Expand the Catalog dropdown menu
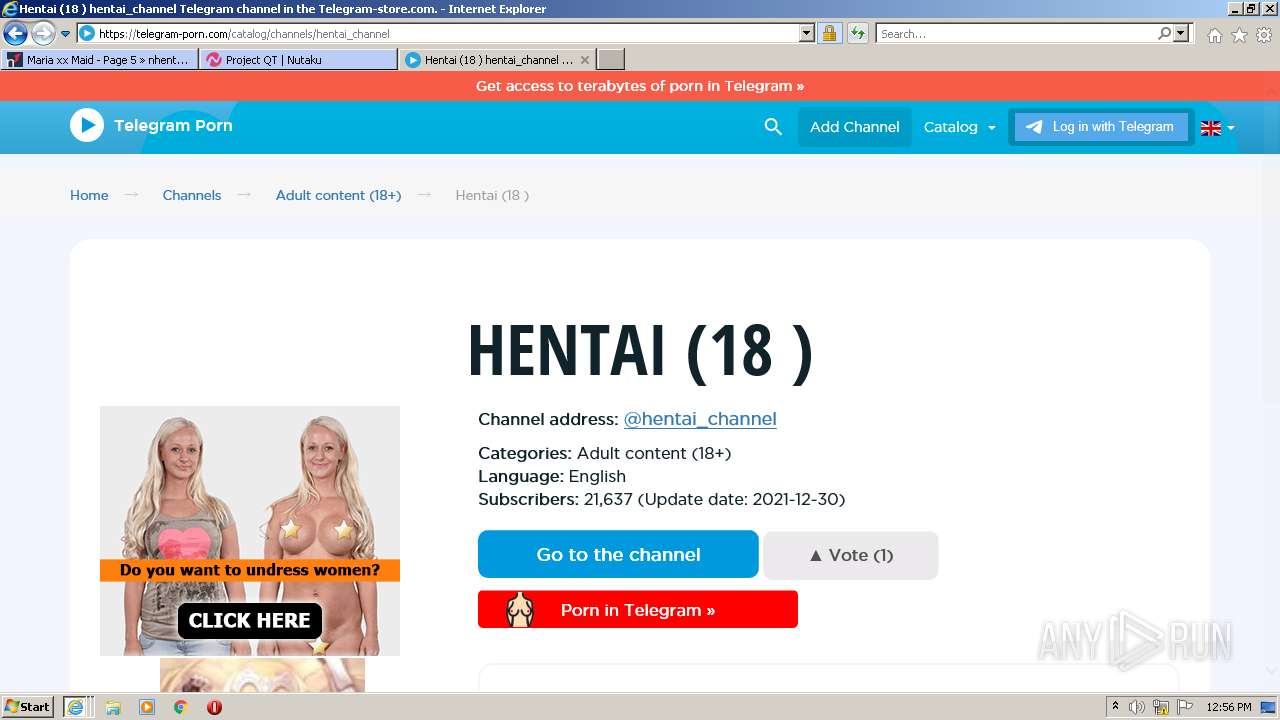Image resolution: width=1280 pixels, height=720 pixels. pos(960,127)
